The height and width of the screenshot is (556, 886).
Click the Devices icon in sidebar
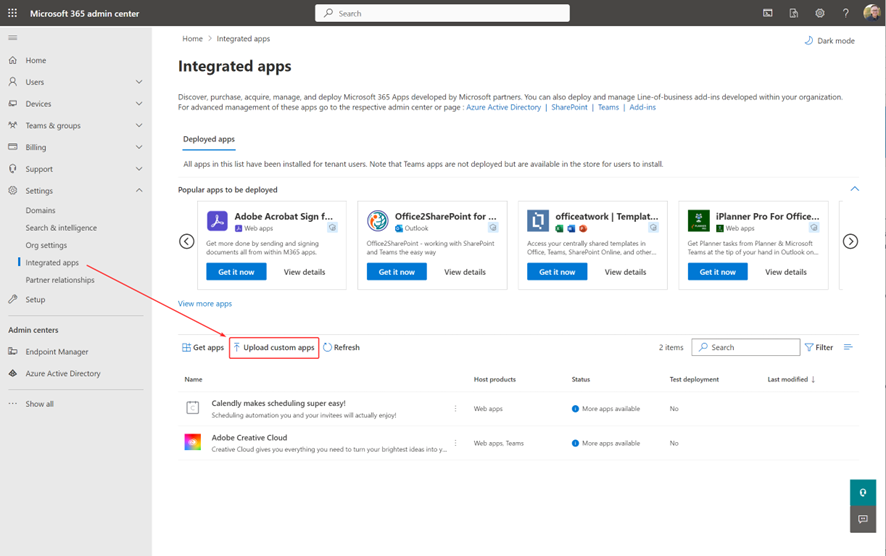point(12,103)
